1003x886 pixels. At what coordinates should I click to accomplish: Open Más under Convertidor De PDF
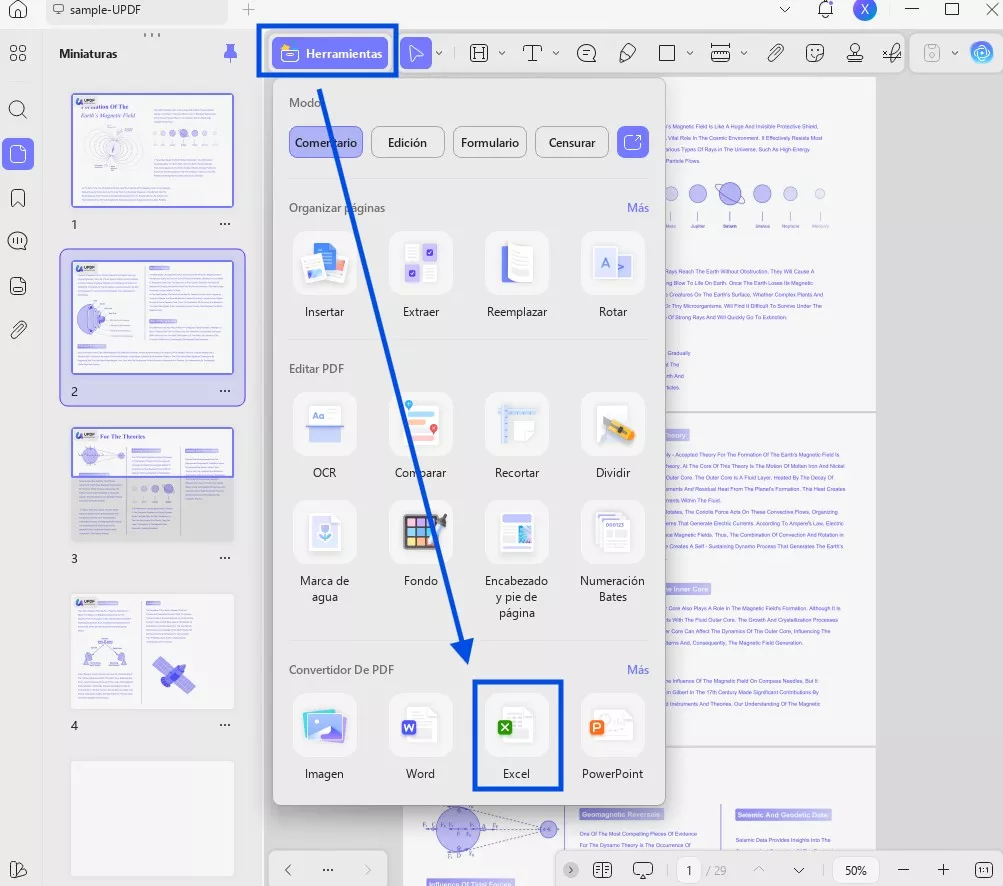pyautogui.click(x=638, y=670)
